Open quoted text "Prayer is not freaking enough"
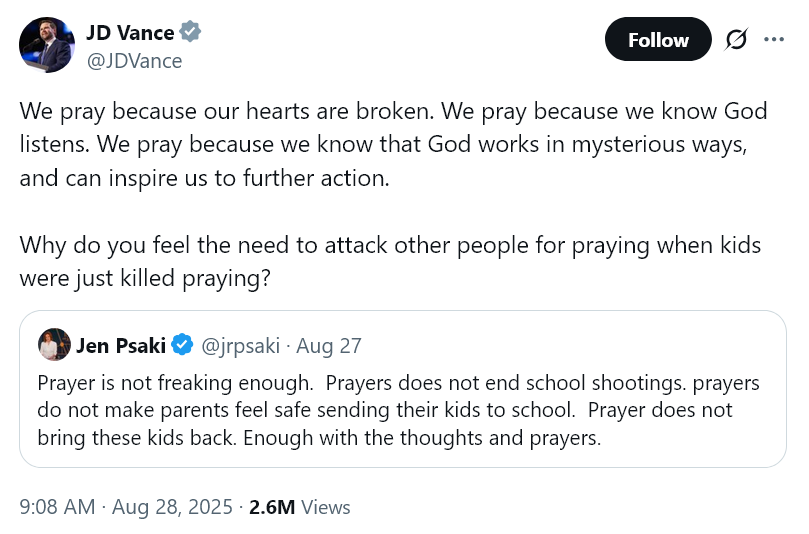Screen dimensions: 809x534 [176, 384]
